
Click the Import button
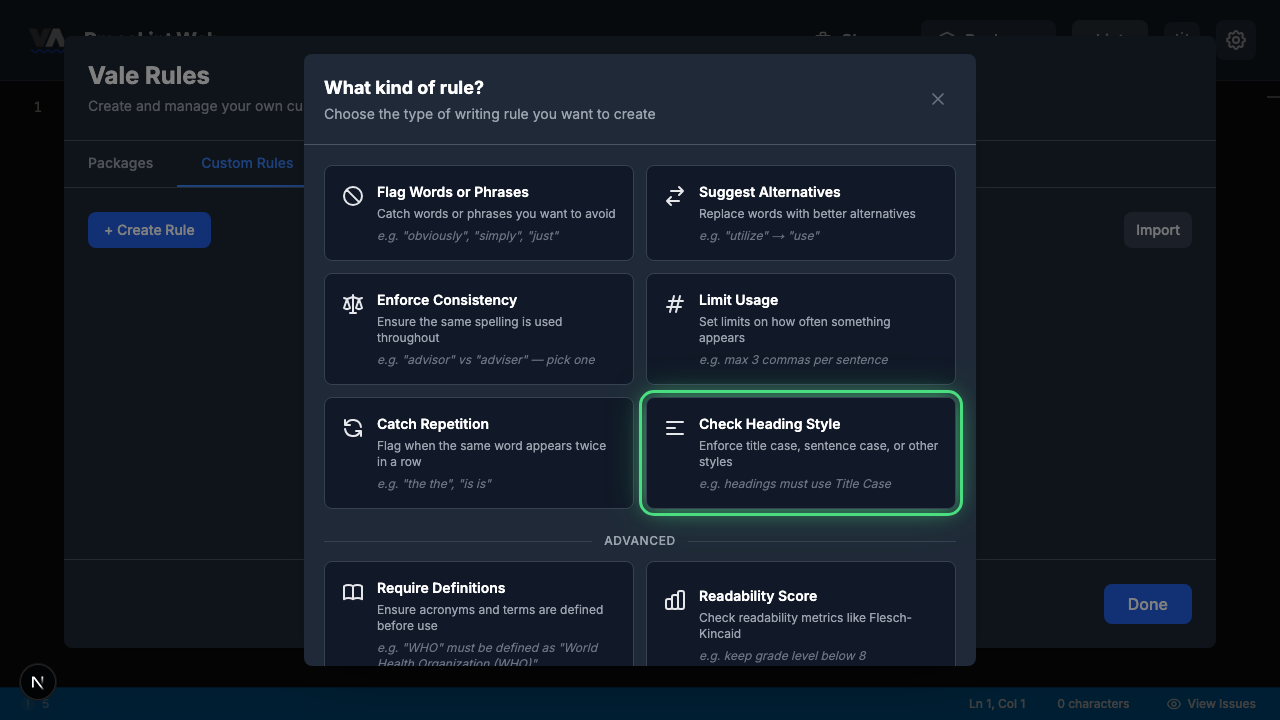click(1157, 230)
